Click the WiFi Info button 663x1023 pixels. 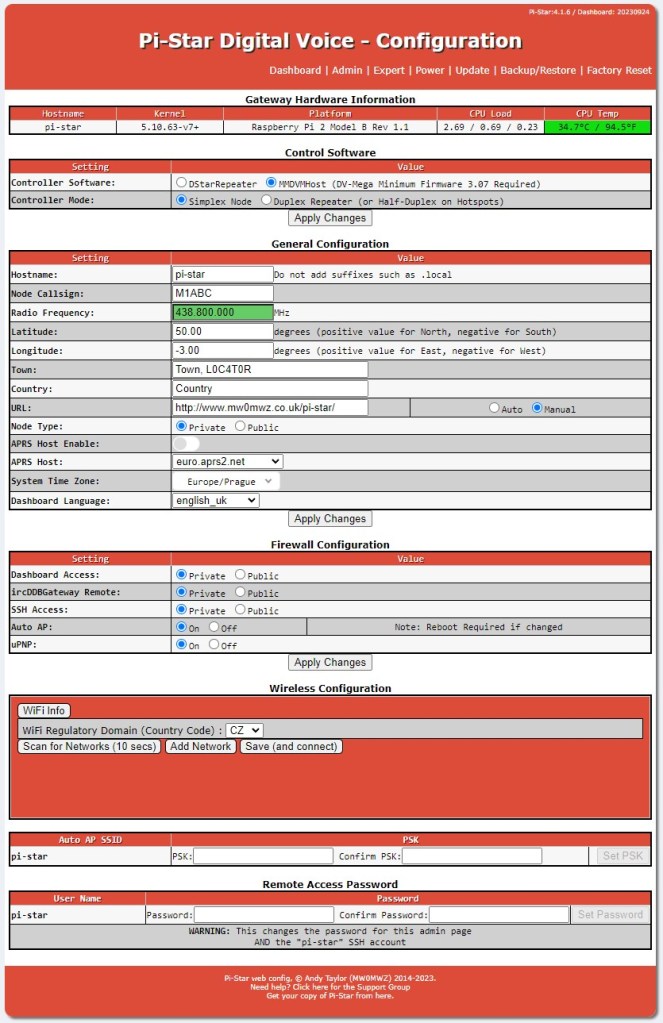43,711
